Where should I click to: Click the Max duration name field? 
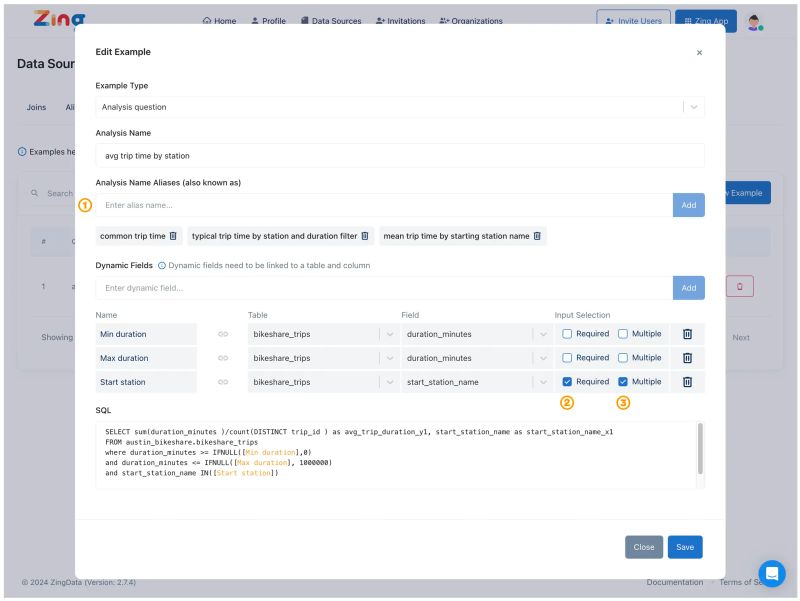pyautogui.click(x=146, y=358)
